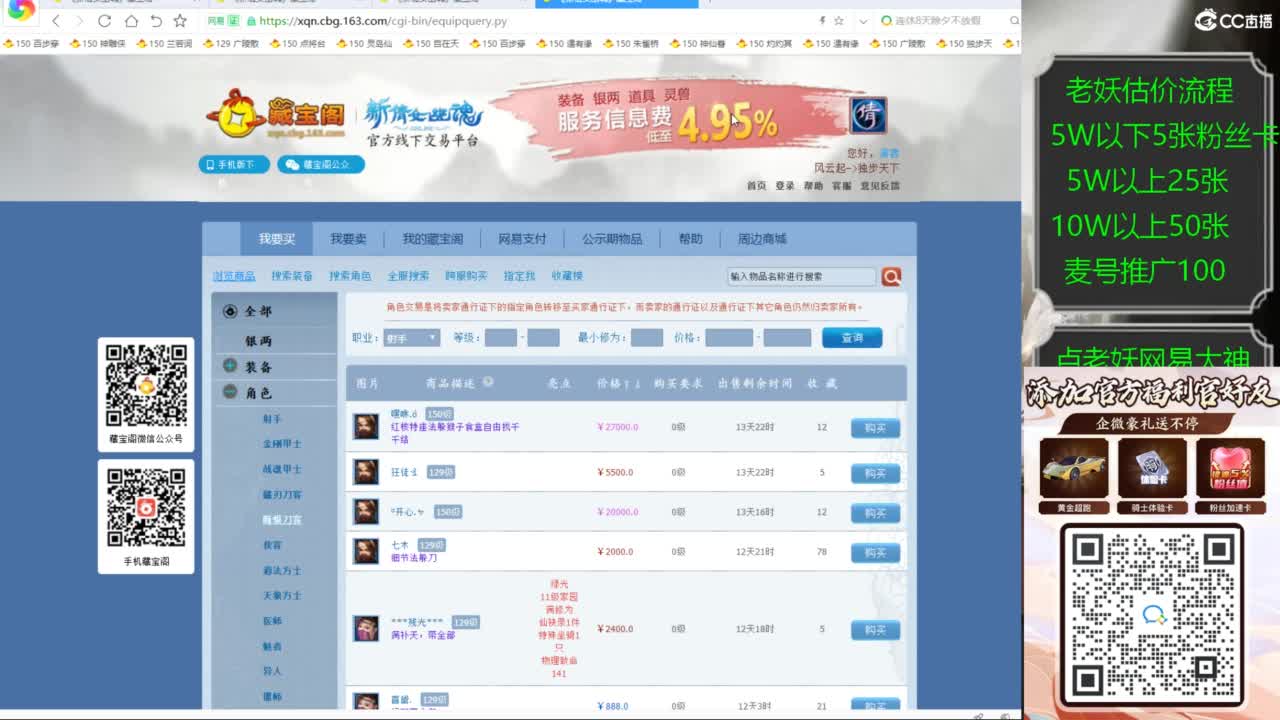The image size is (1280, 720).
Task: Click the lightning bolt icon in the address bar
Action: [822, 20]
